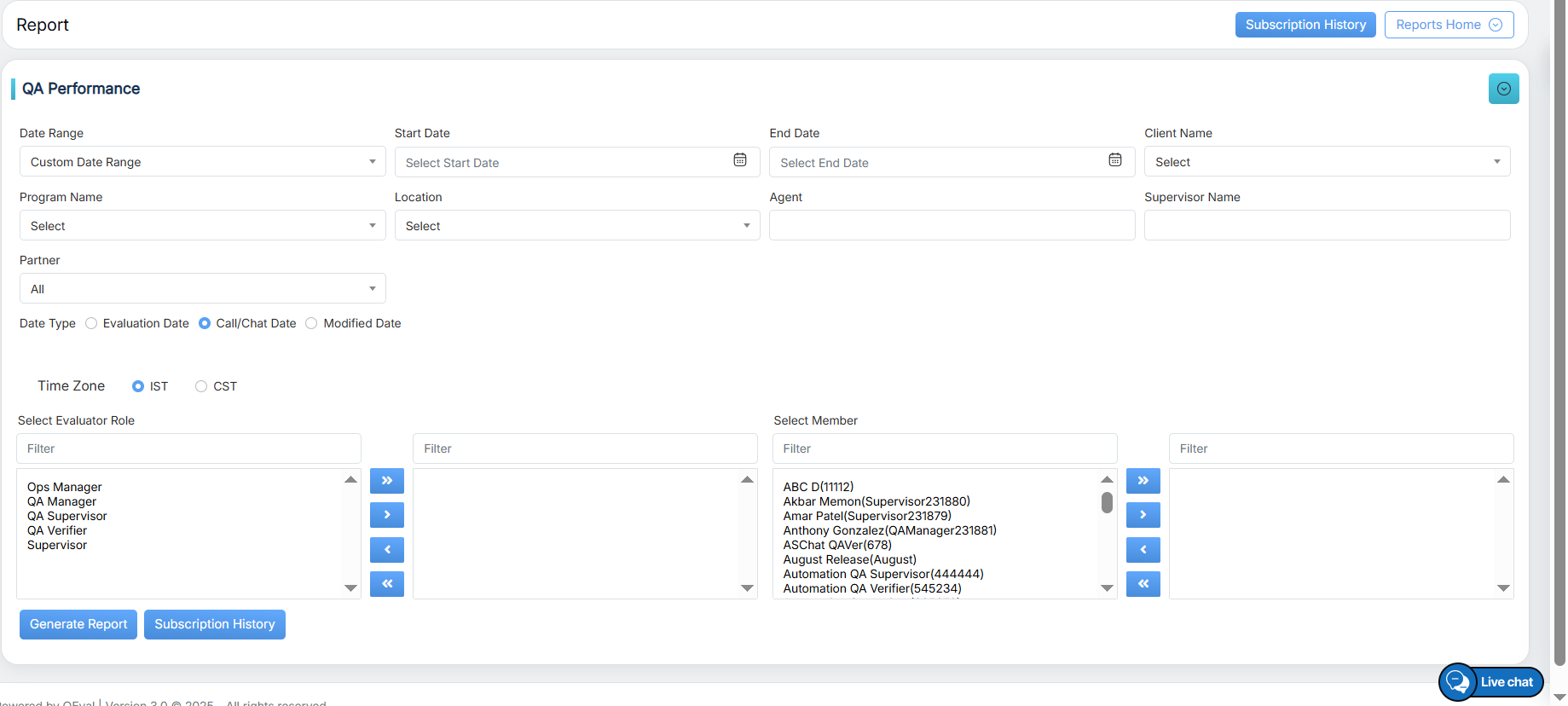Screen dimensions: 1568x706
Task: Expand the Date Range dropdown
Action: pos(202,162)
